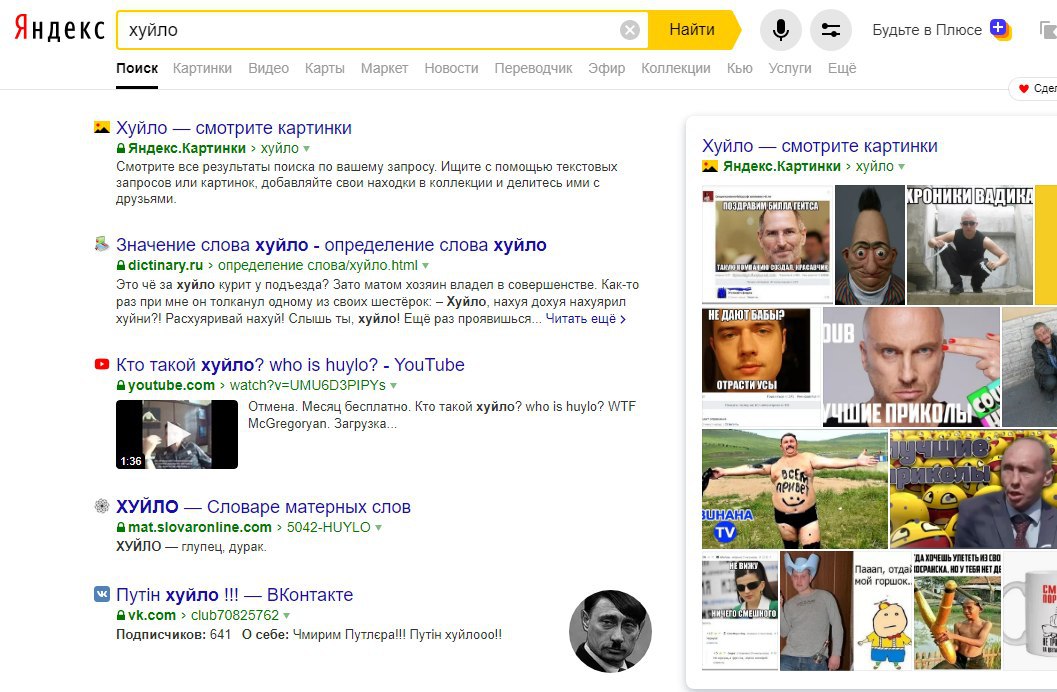
Task: Open the ВКонтакте result title
Action: 235,595
